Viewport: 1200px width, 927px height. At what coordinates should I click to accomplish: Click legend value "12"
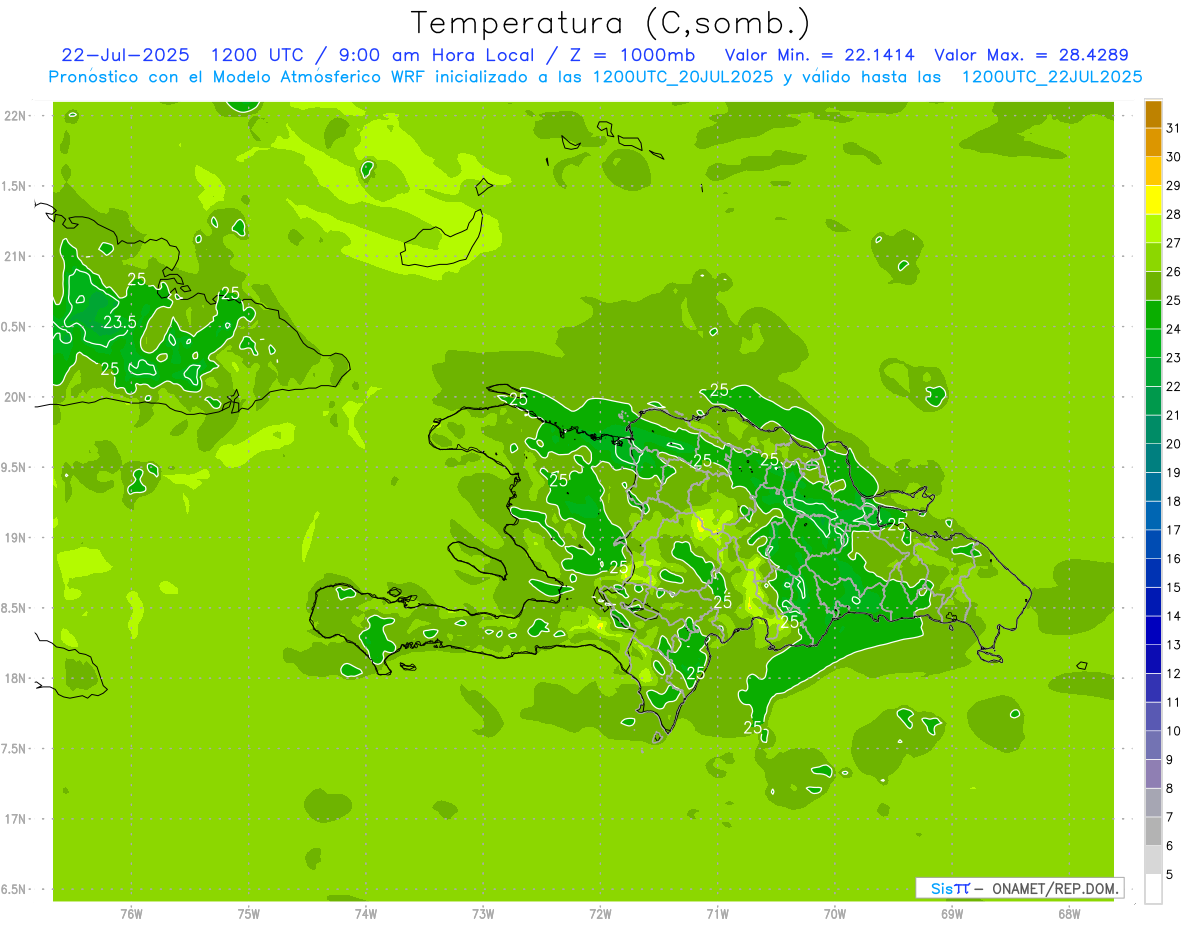(1174, 673)
